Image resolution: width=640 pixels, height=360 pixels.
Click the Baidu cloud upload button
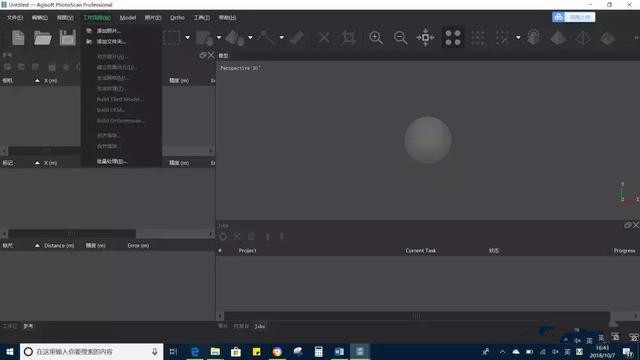[573, 17]
